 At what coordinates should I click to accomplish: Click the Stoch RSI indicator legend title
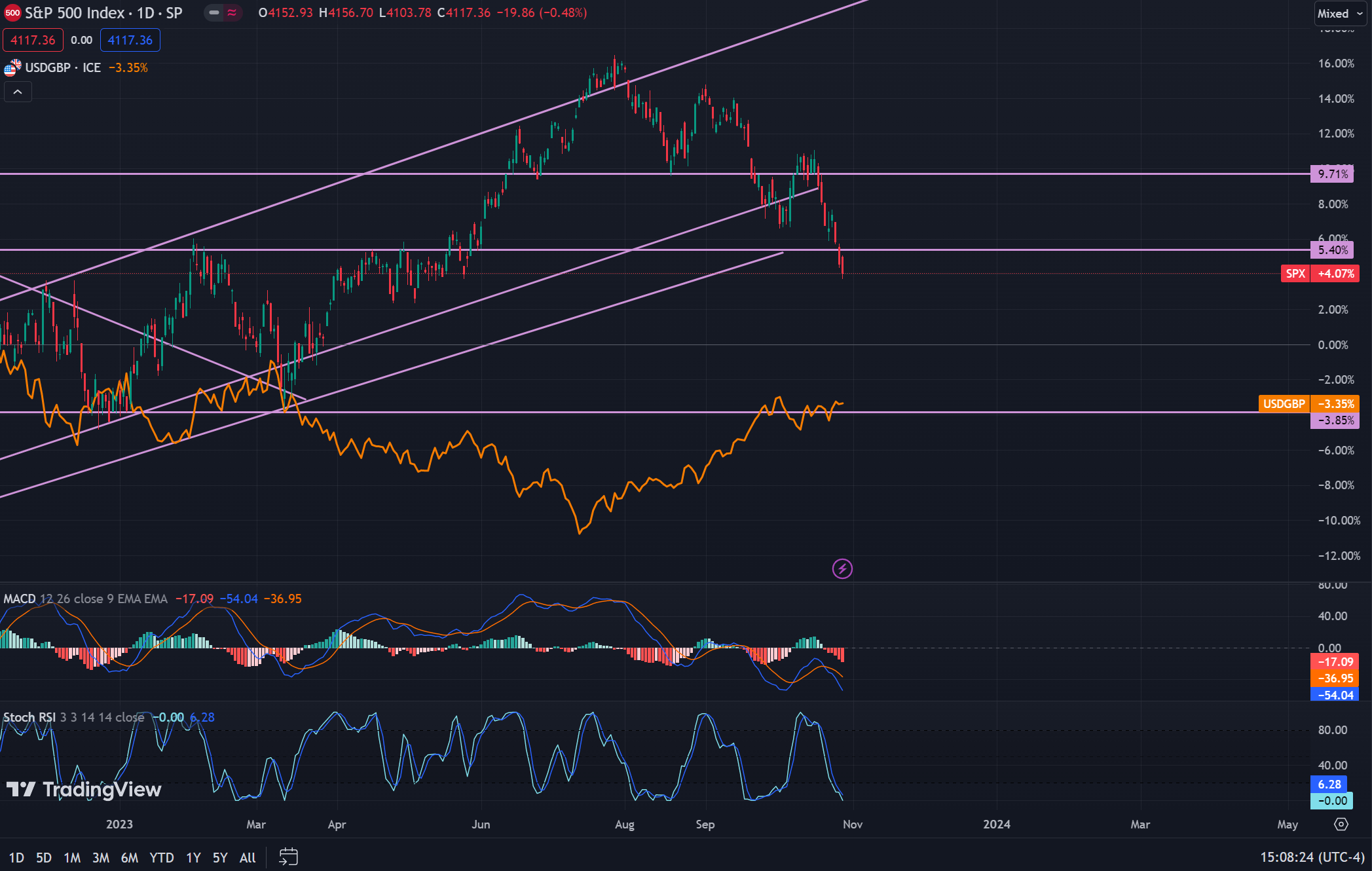[x=29, y=717]
